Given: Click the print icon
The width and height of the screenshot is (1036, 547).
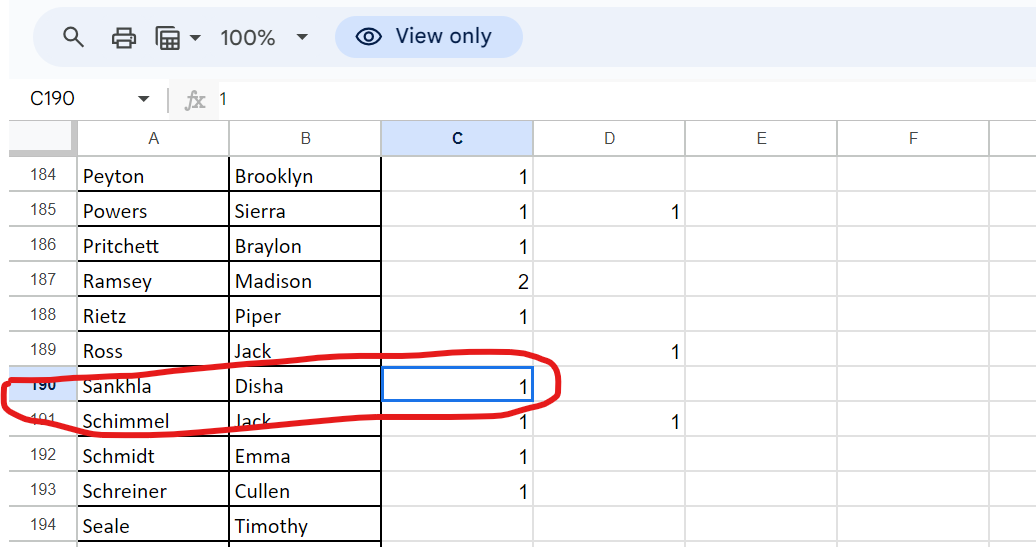Looking at the screenshot, I should tap(124, 38).
